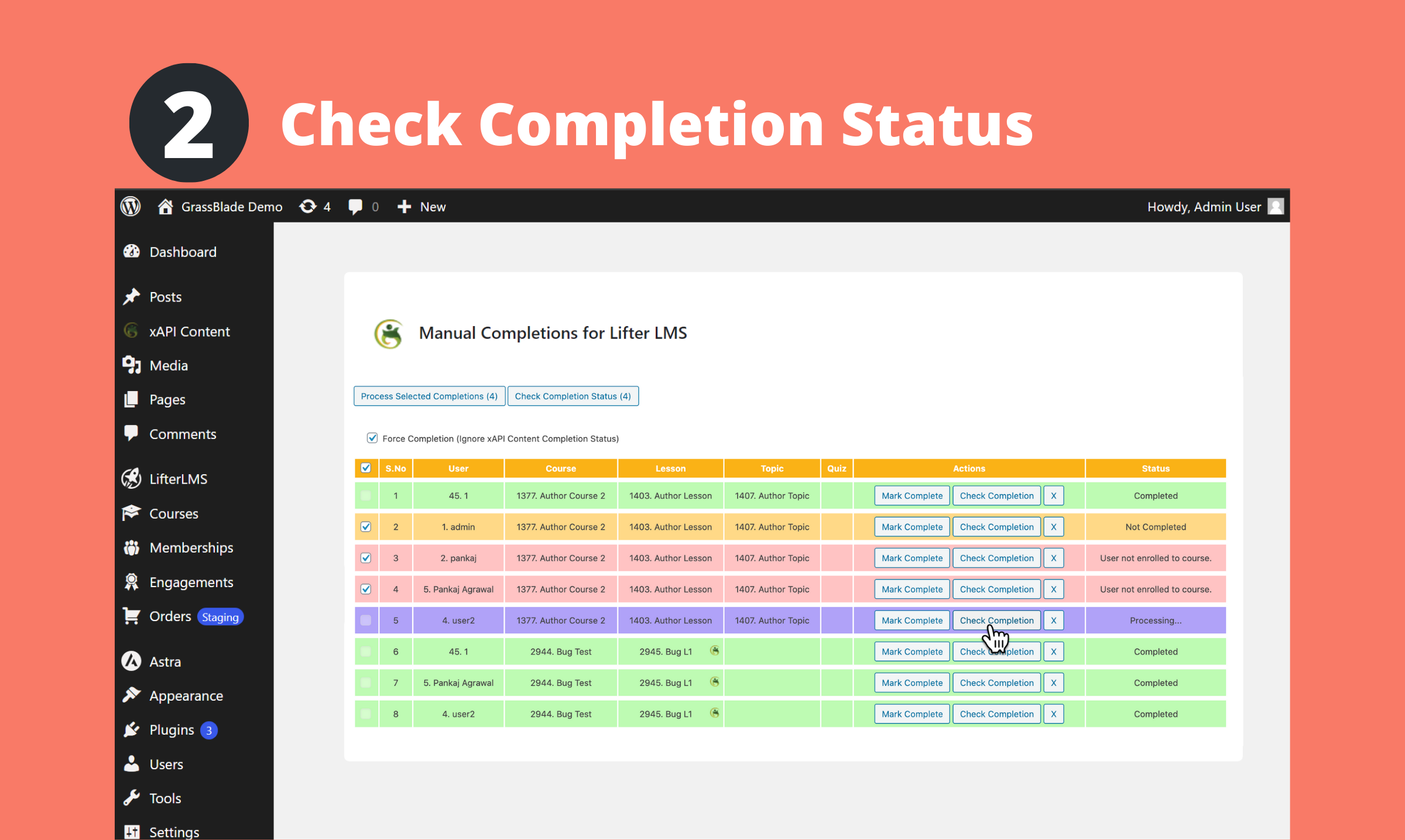Click the Media icon in sidebar
This screenshot has height=840, width=1405.
pos(132,365)
